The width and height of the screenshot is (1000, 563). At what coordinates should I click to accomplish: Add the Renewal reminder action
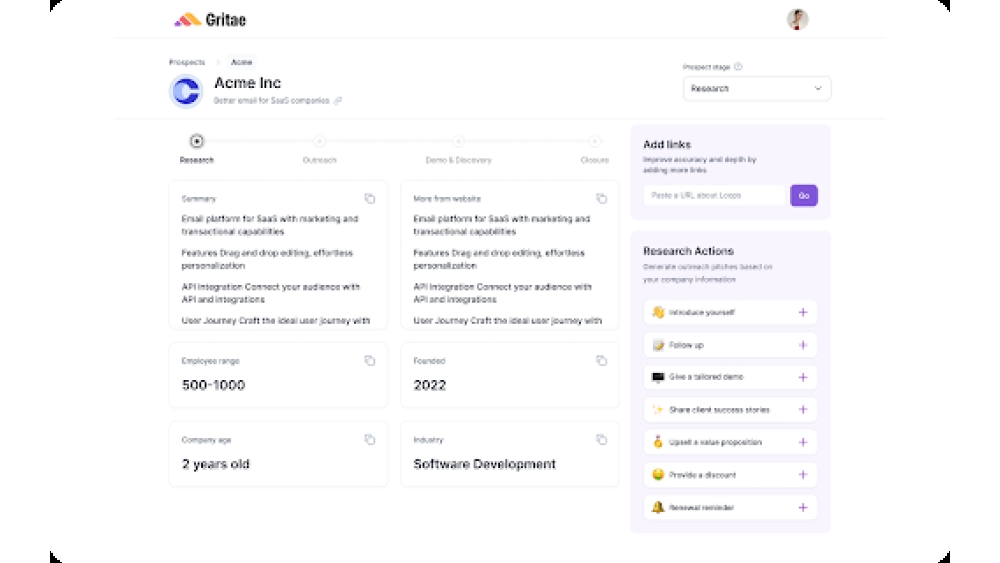[803, 508]
